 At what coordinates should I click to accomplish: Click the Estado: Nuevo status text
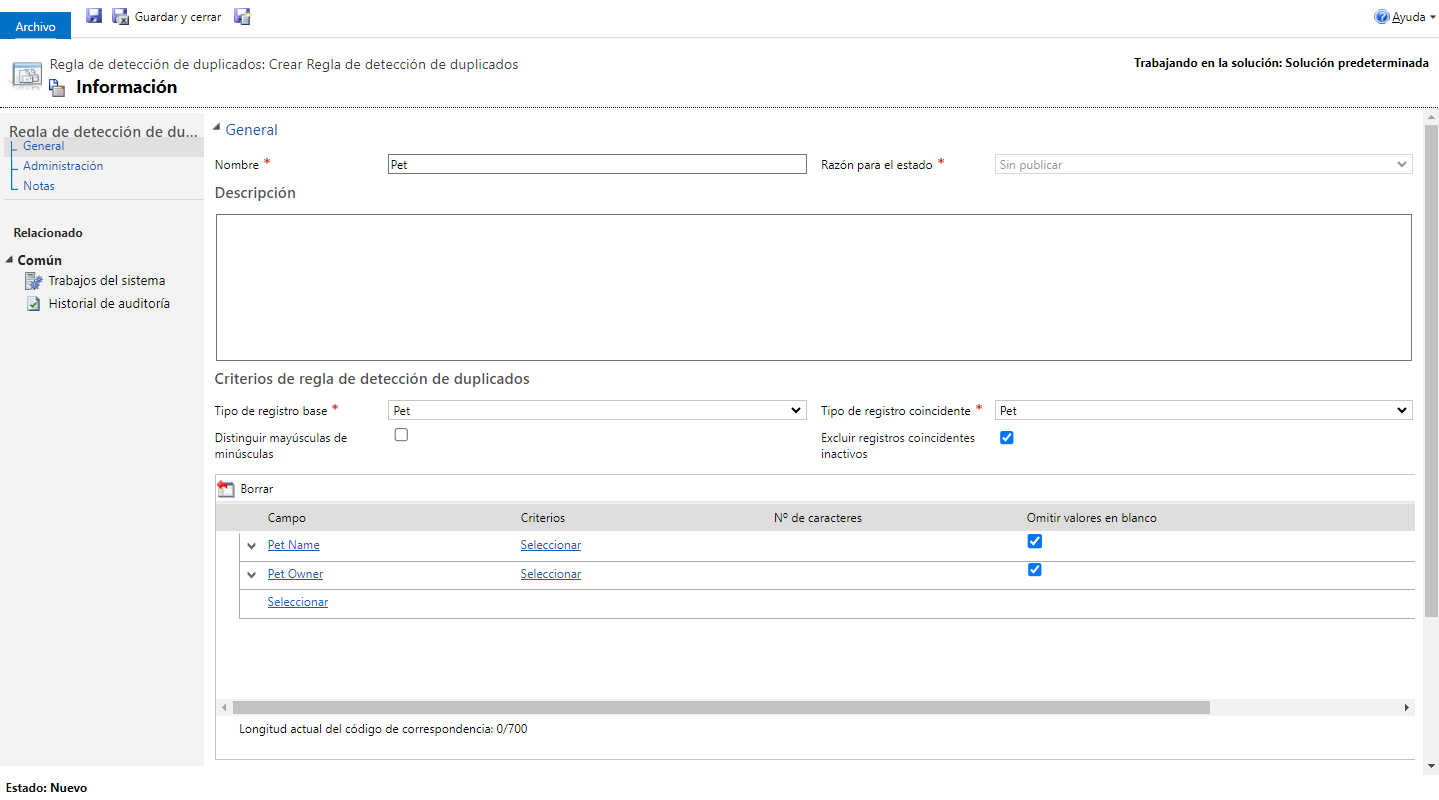coord(46,788)
